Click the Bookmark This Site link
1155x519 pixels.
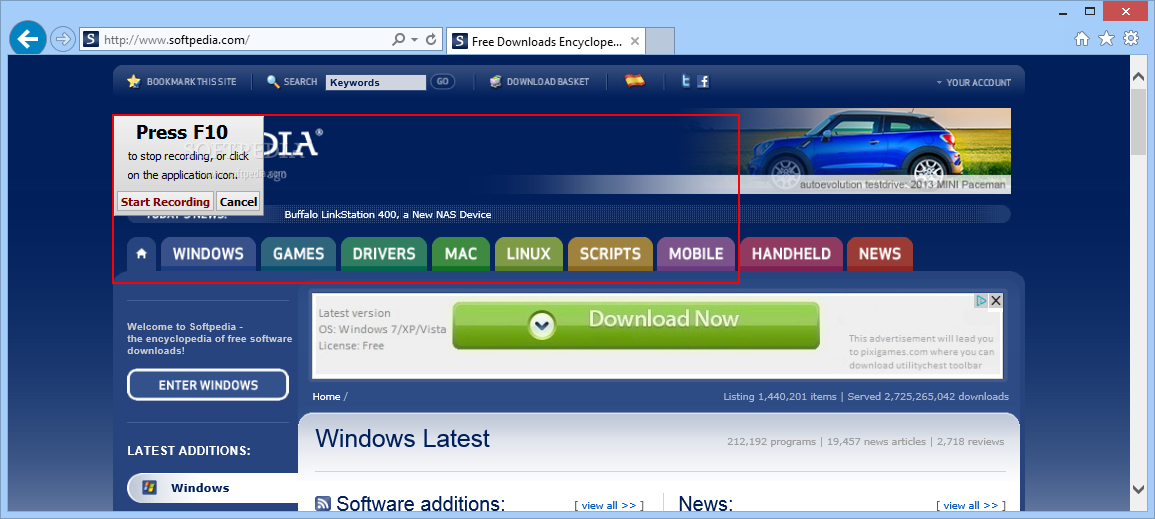192,82
